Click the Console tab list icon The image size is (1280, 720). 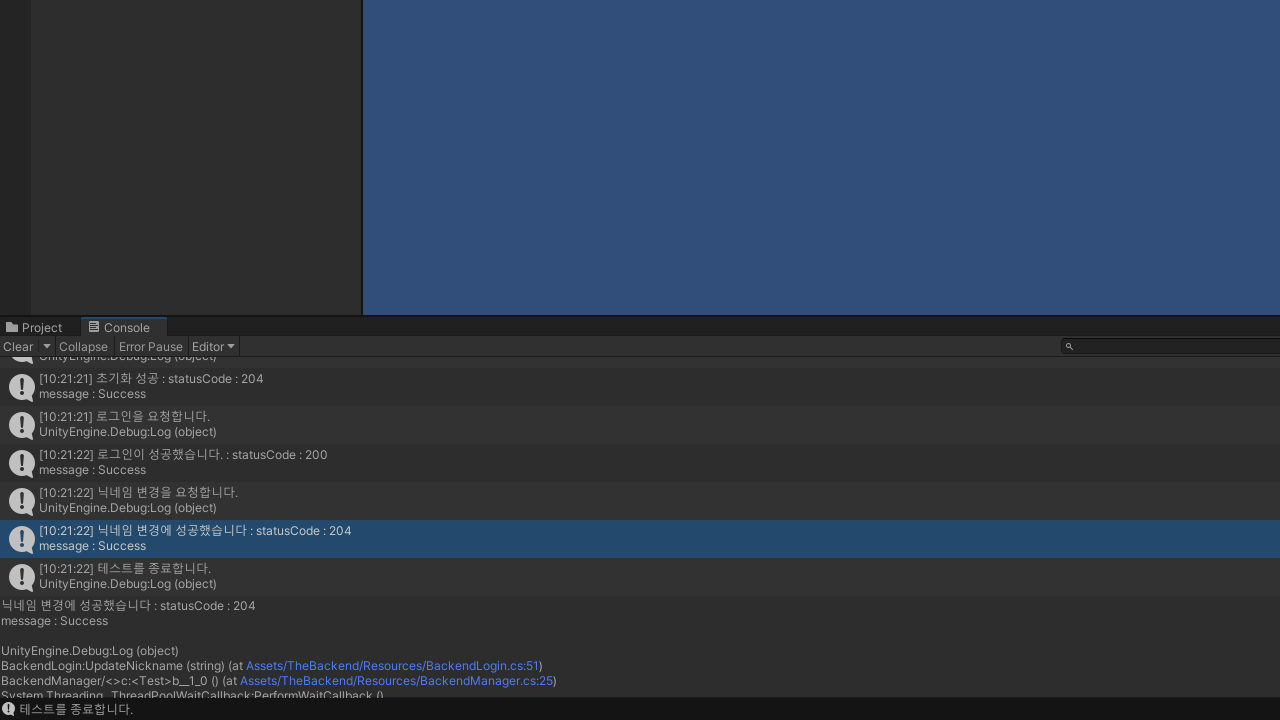[x=94, y=327]
